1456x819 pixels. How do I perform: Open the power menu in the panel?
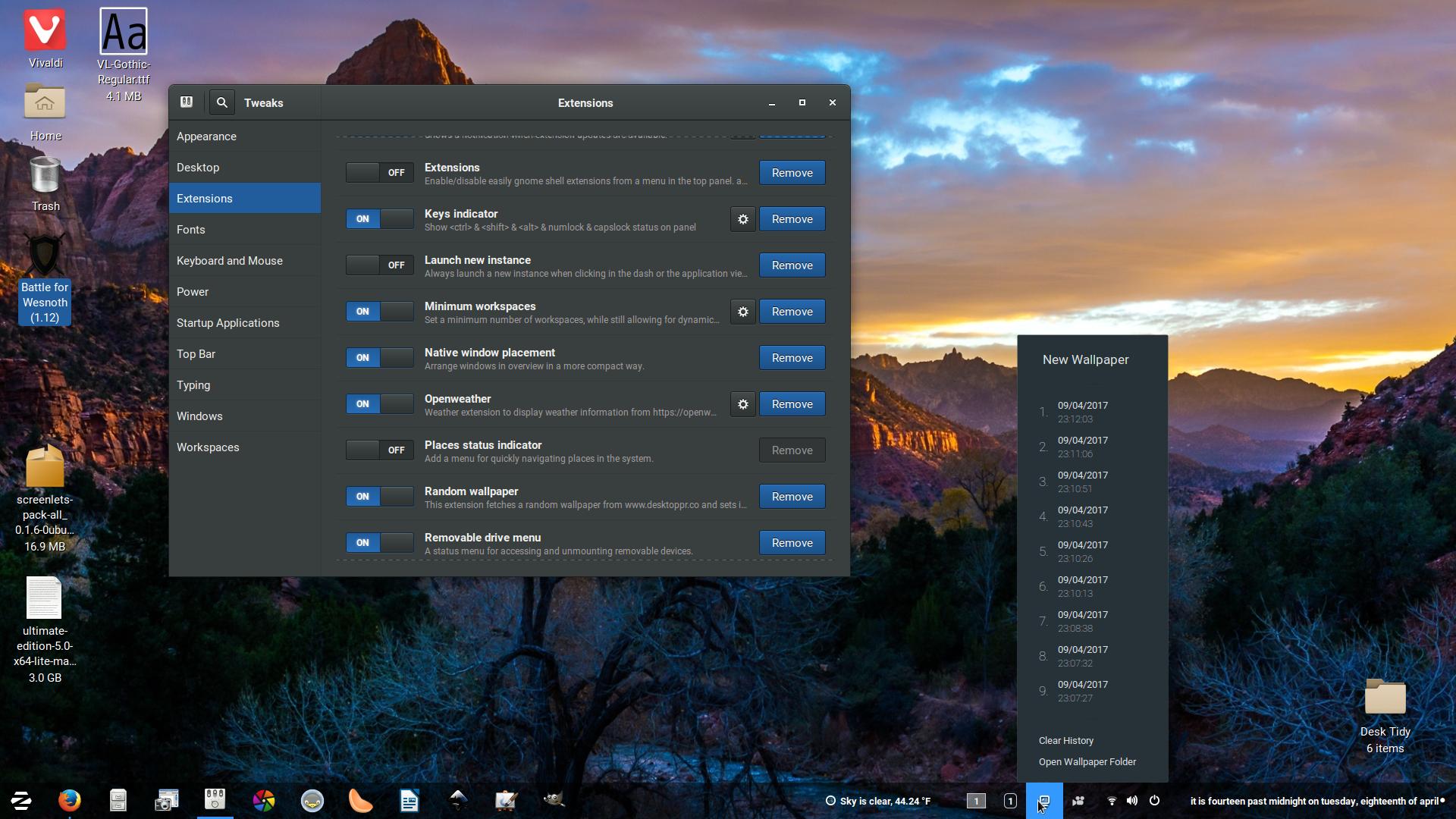point(1154,801)
